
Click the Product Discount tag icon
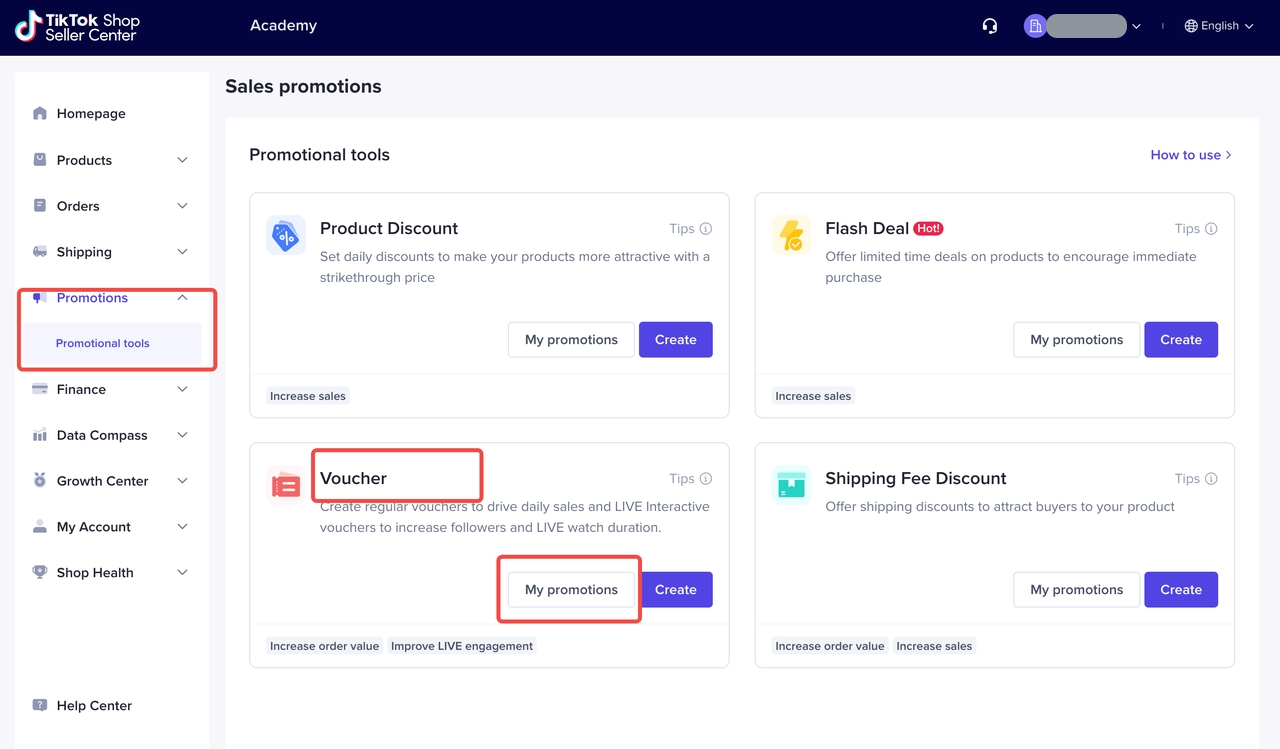click(286, 236)
